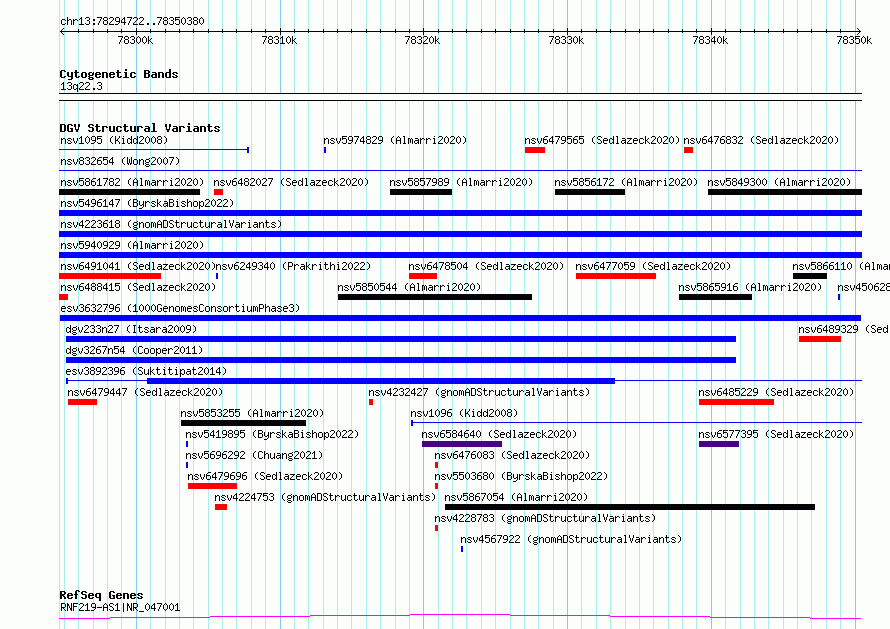Click blue bar of dgv3267n54 (Cooper2011)
Viewport: 890px width, 629px height.
pyautogui.click(x=401, y=360)
